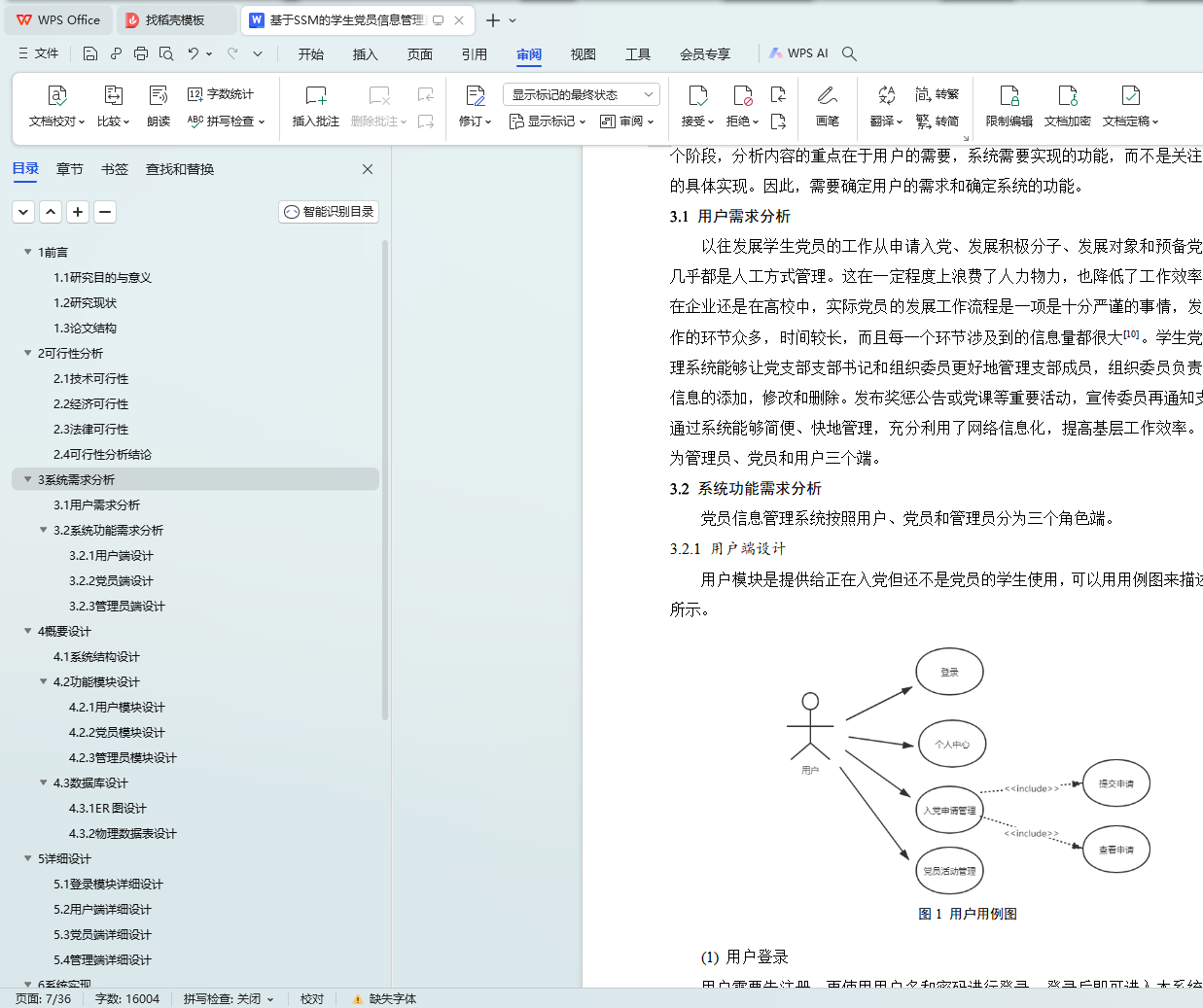Image resolution: width=1203 pixels, height=1008 pixels.
Task: Collapse the 1前言 tree node
Action: click(27, 252)
